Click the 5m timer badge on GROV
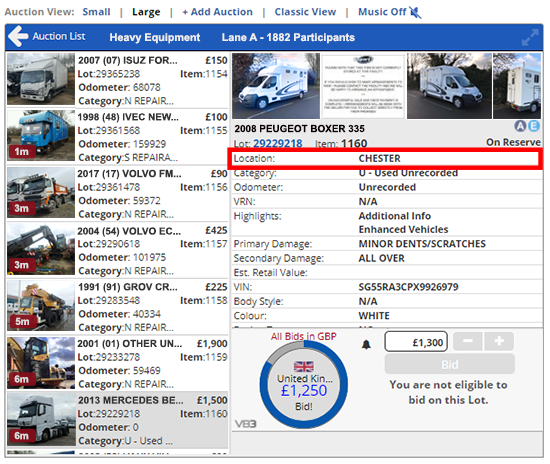This screenshot has width=550, height=464. (x=22, y=322)
